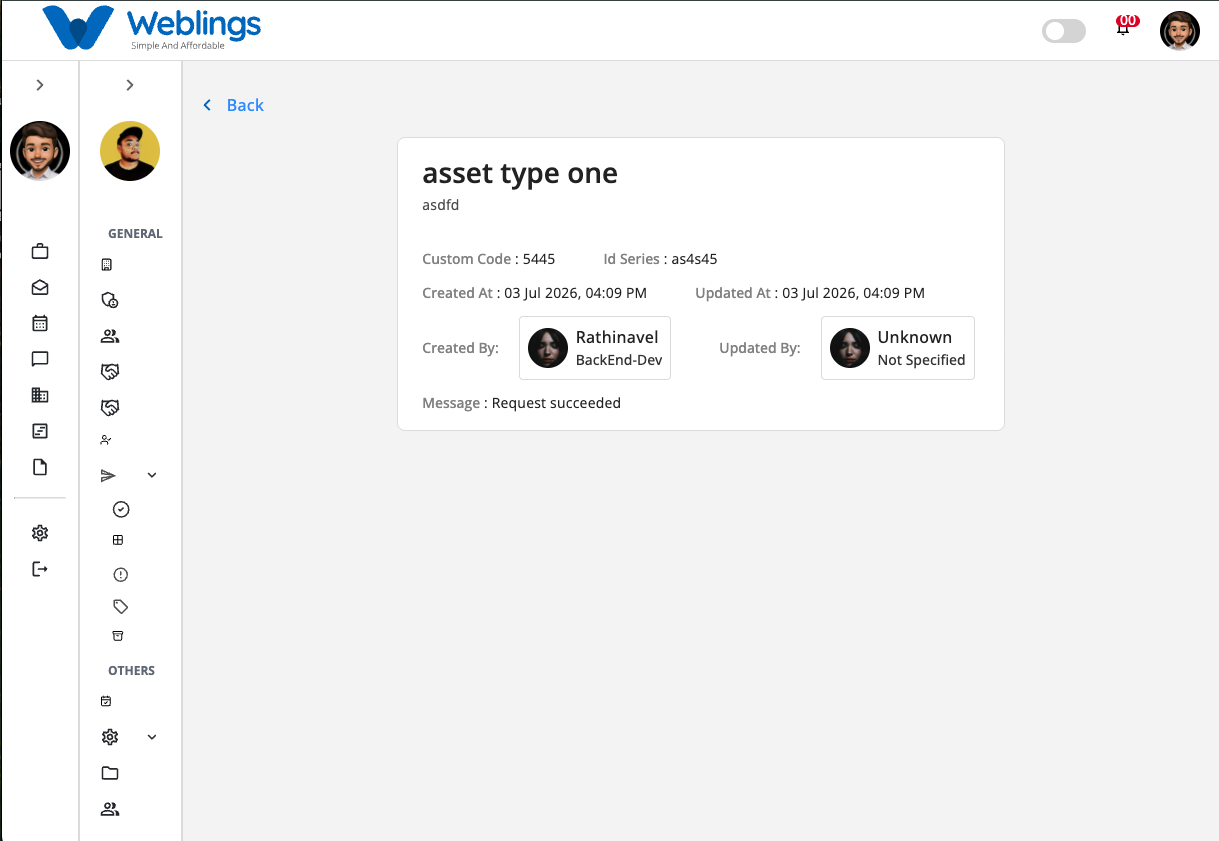
Task: Open the blank document page icon
Action: tap(40, 467)
